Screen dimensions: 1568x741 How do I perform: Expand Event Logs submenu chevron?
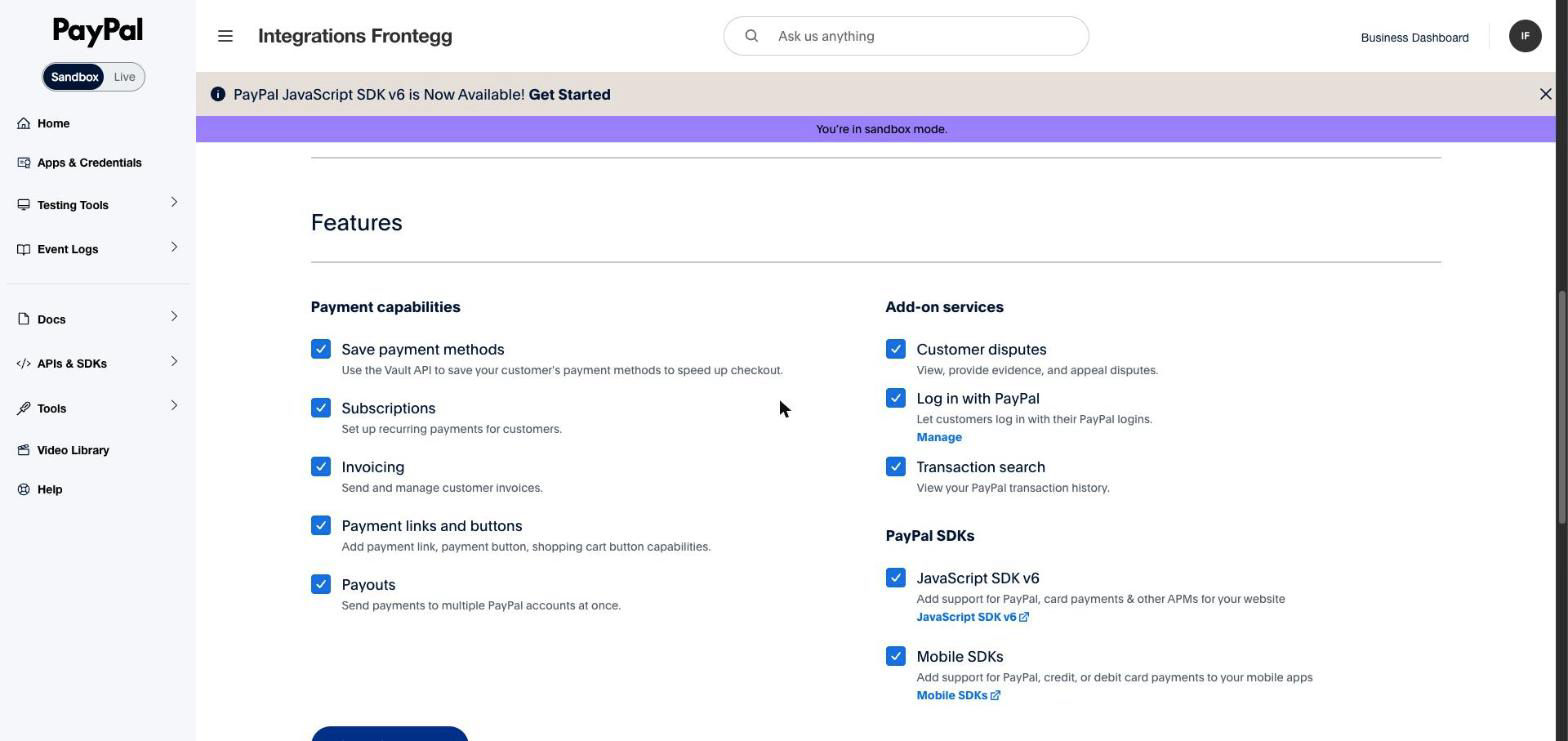pyautogui.click(x=174, y=247)
